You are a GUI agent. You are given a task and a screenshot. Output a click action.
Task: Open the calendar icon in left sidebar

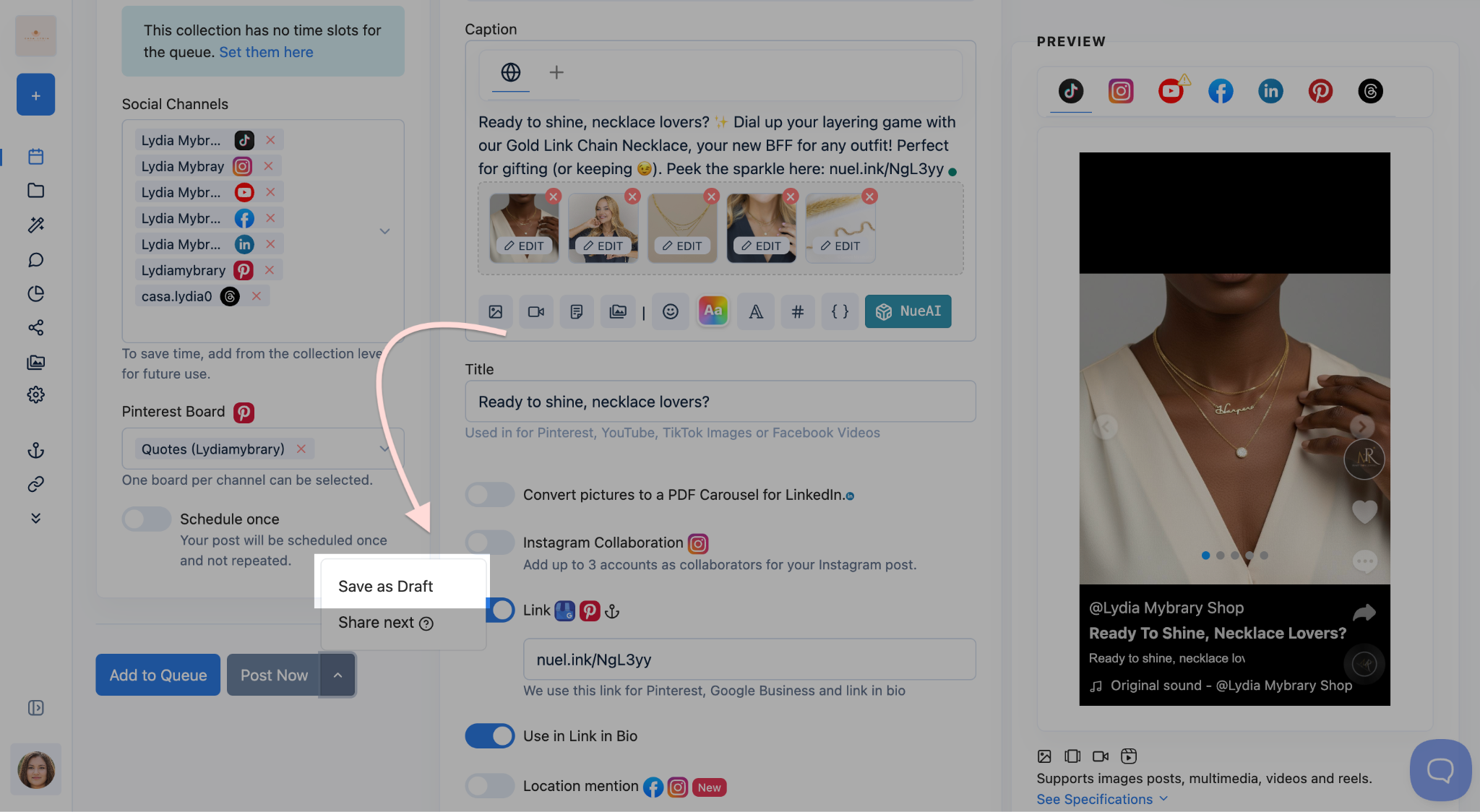(x=35, y=156)
